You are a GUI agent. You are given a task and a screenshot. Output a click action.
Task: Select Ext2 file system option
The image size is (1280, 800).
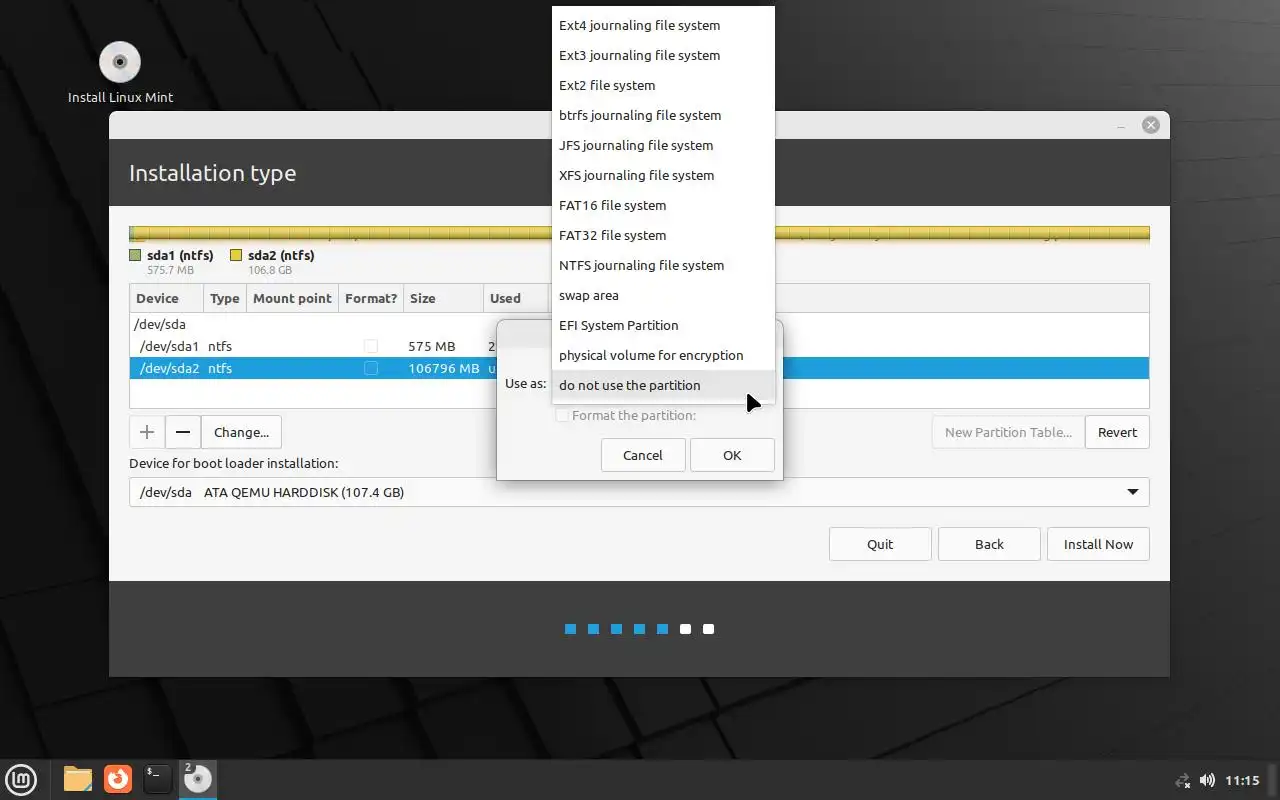[x=663, y=85]
